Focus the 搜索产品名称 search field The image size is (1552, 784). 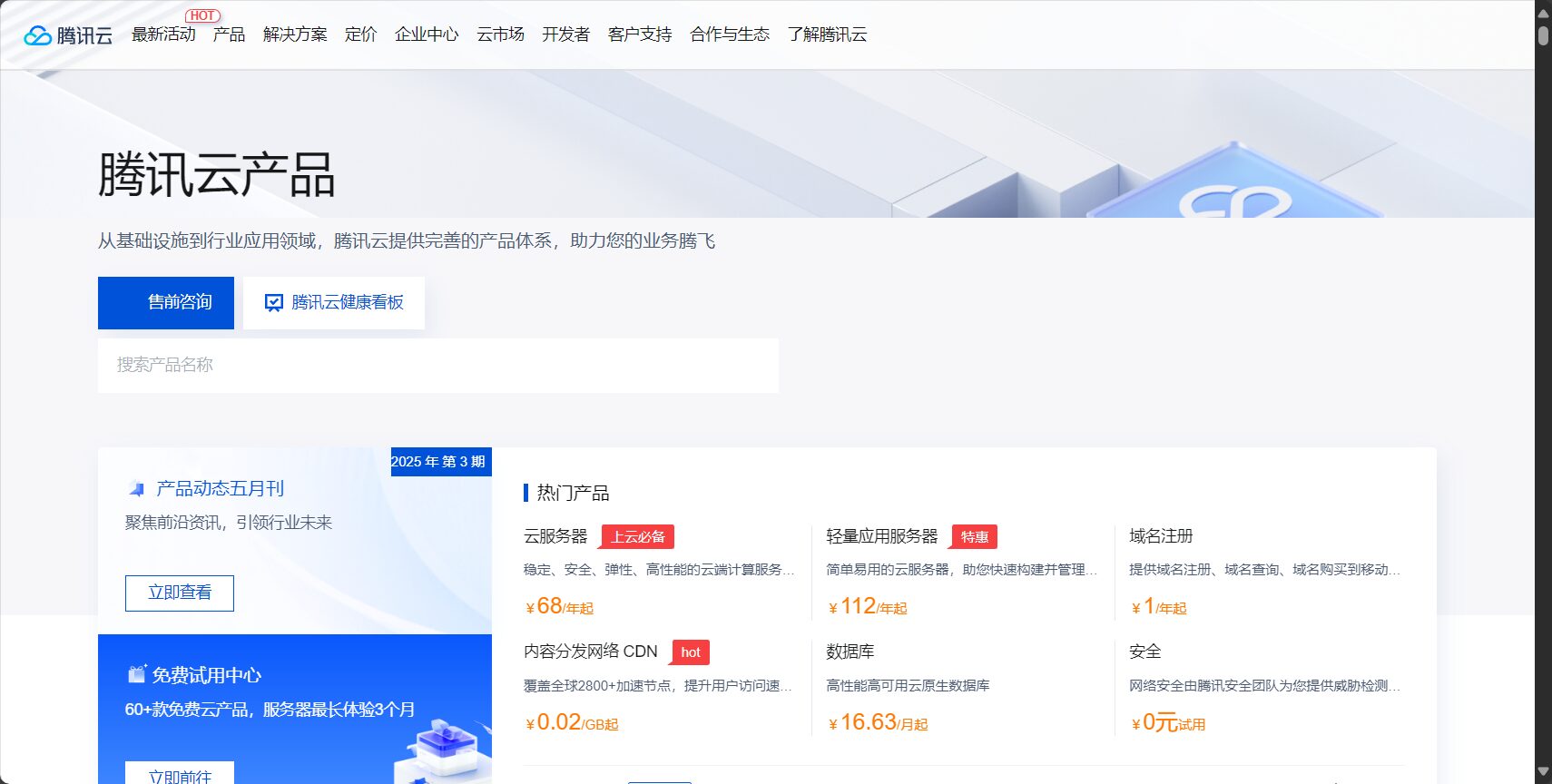pyautogui.click(x=438, y=366)
